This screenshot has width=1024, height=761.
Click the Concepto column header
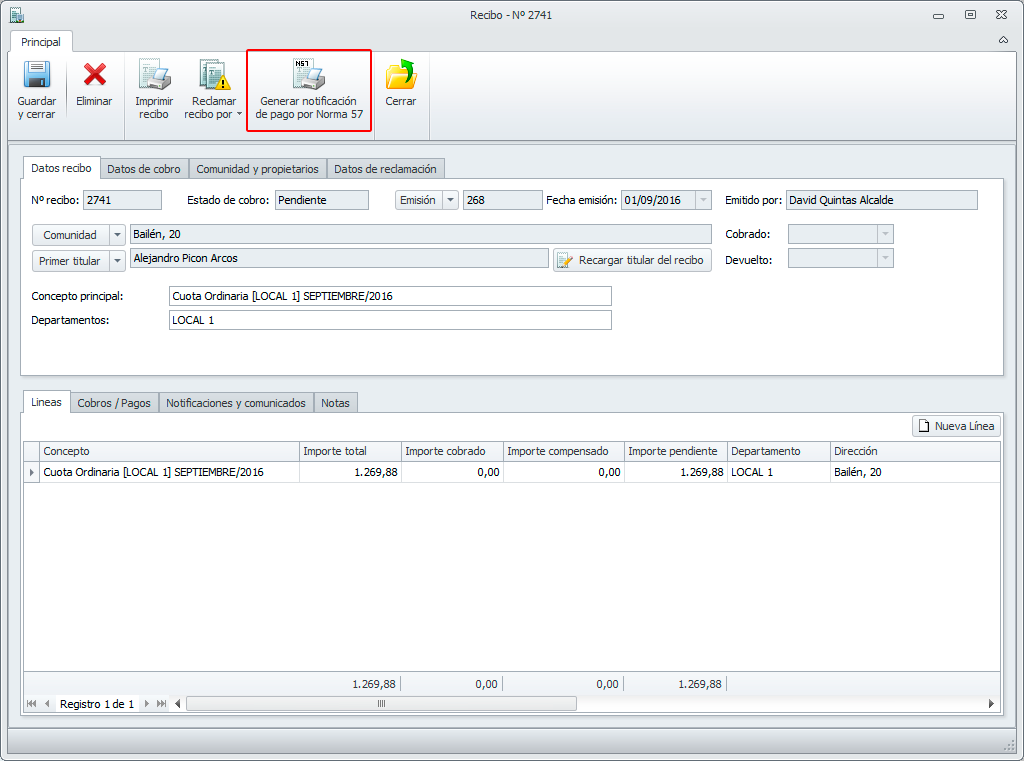click(x=169, y=451)
